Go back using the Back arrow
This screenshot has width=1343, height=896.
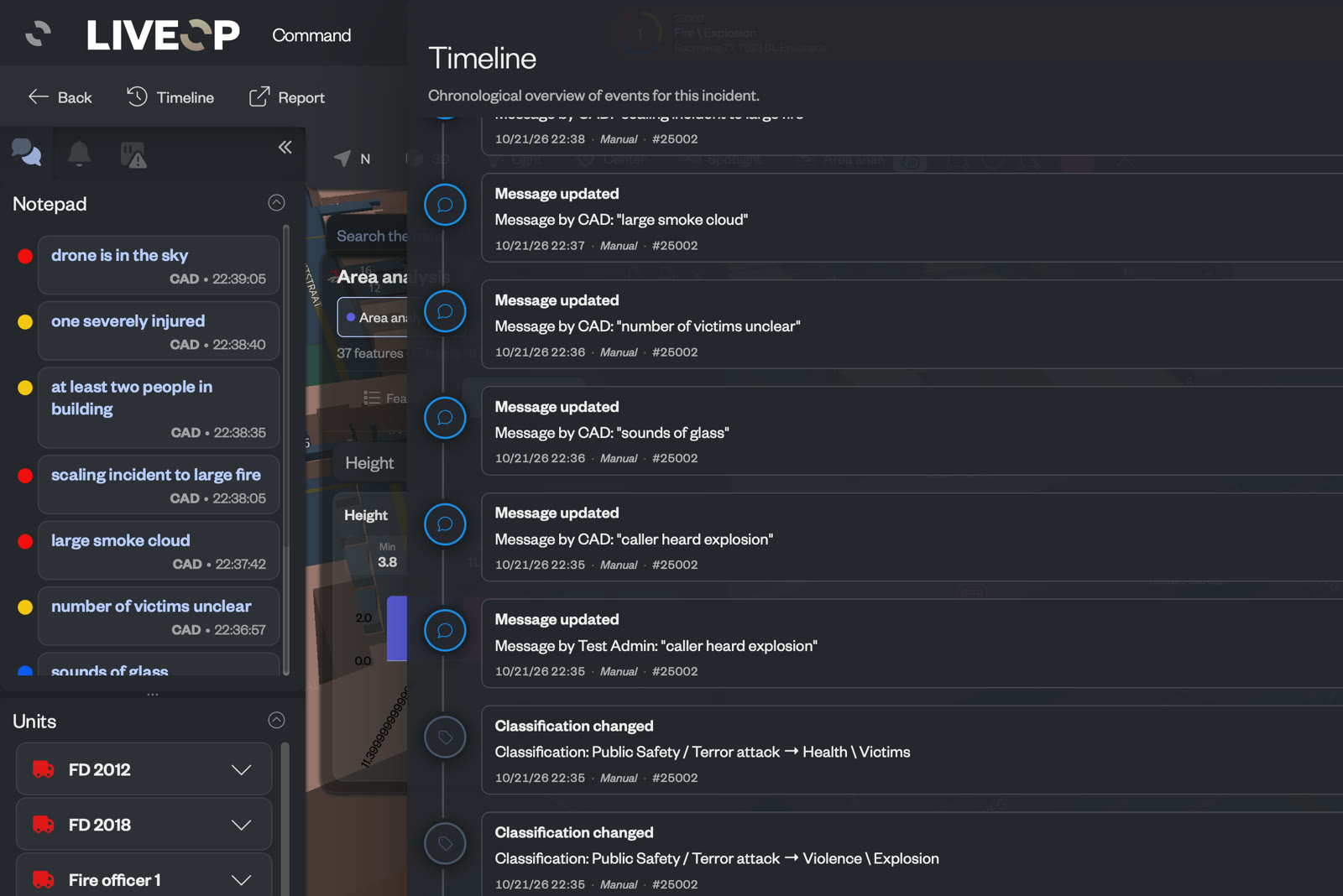pyautogui.click(x=60, y=97)
